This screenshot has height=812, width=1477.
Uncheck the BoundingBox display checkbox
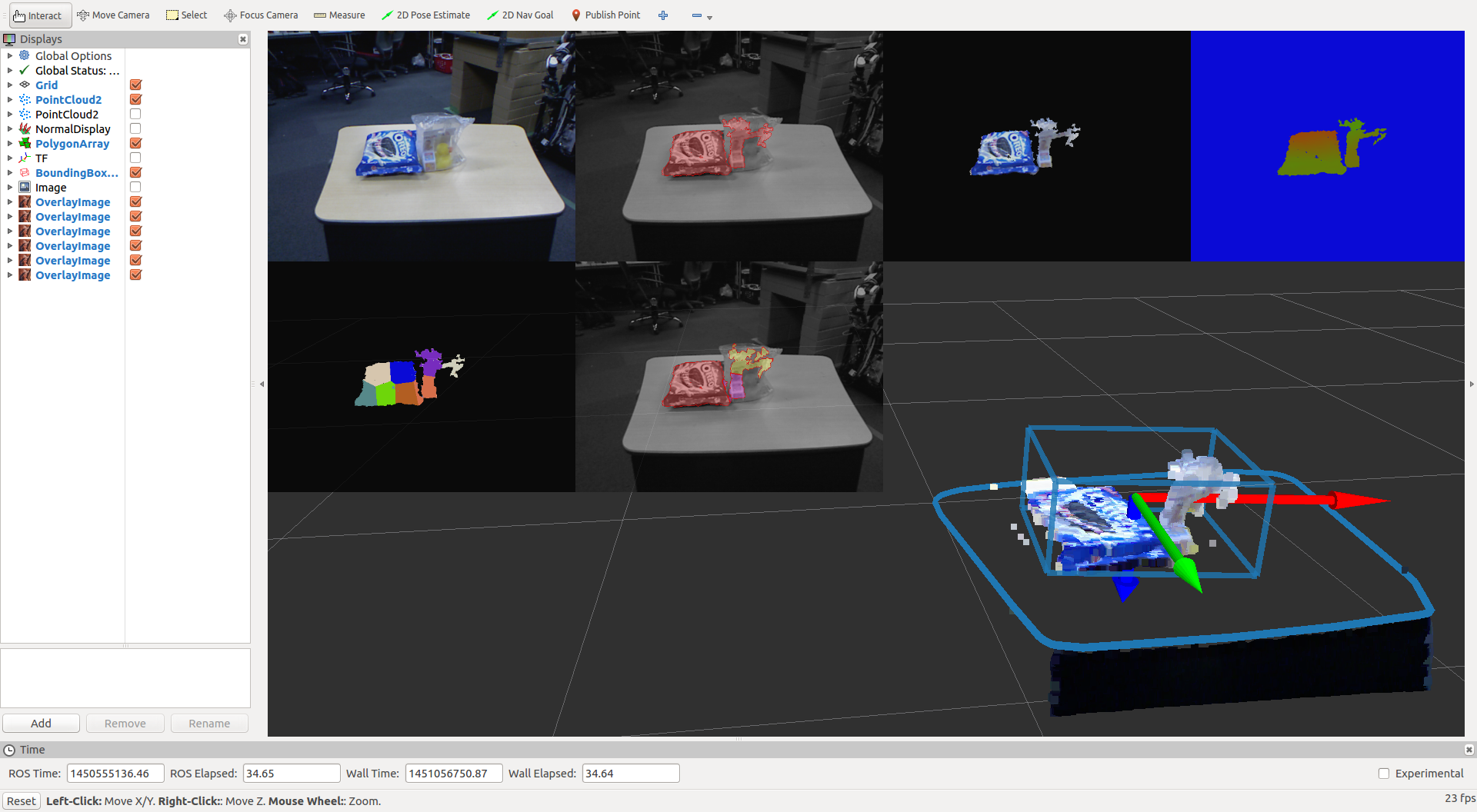(135, 172)
